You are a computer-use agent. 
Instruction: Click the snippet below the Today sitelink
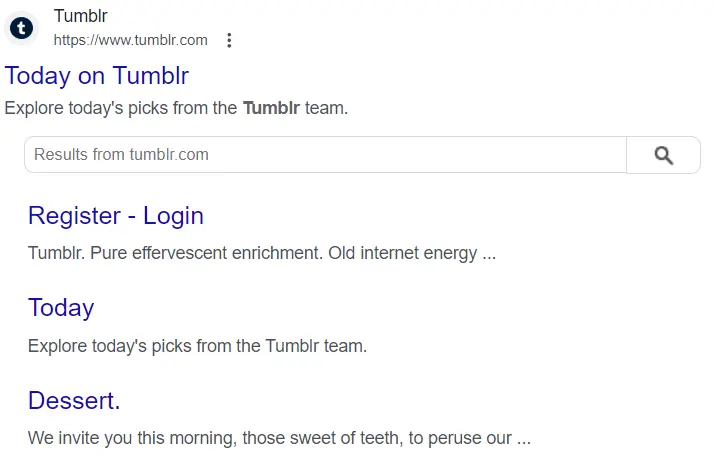197,347
